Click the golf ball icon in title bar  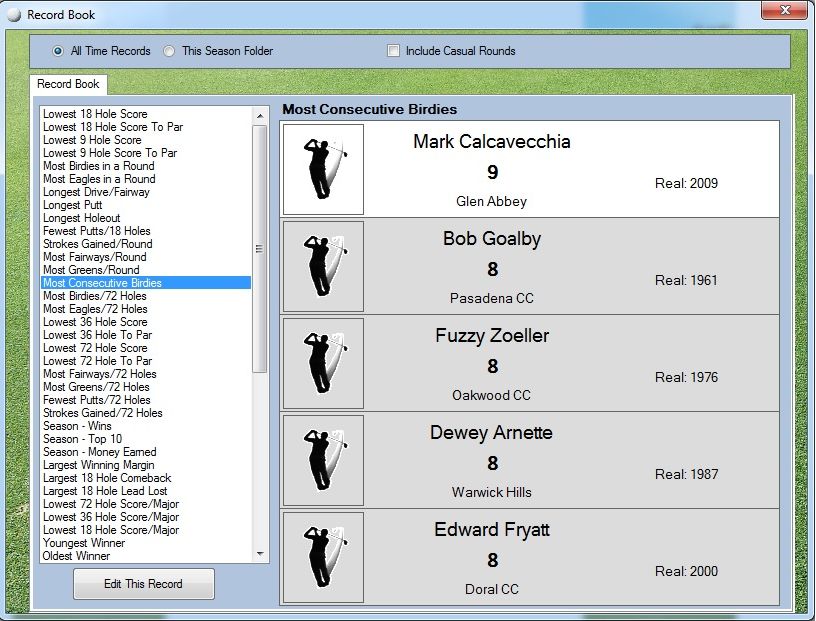point(14,15)
